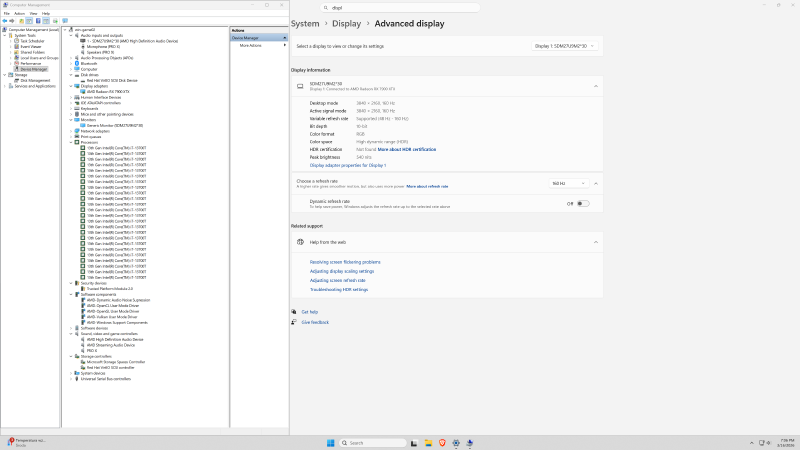Click the blue Properties toolbar icon

(x=38, y=21)
